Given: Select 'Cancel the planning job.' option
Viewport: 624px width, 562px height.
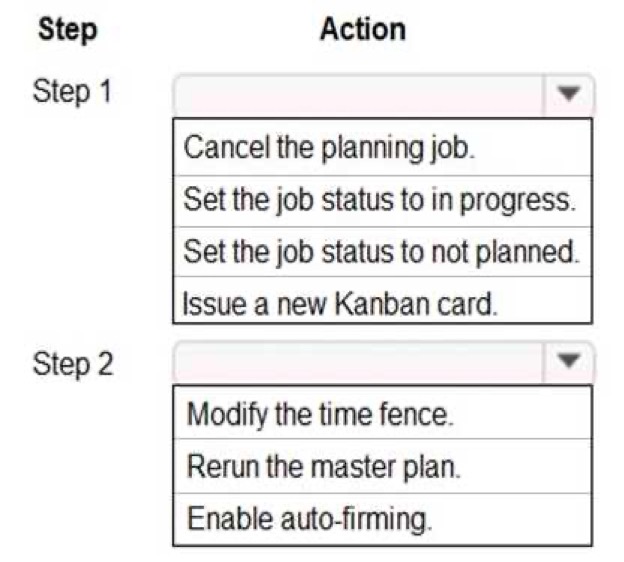Looking at the screenshot, I should [x=382, y=147].
